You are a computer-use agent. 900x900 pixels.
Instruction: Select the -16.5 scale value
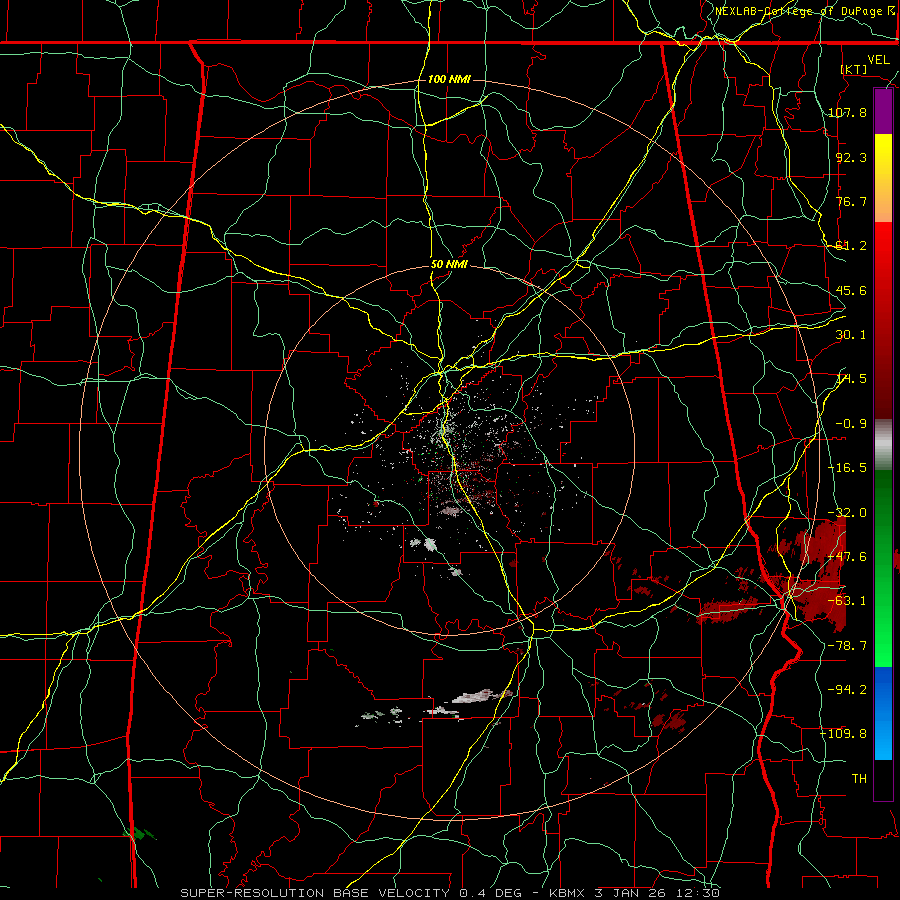(x=847, y=468)
